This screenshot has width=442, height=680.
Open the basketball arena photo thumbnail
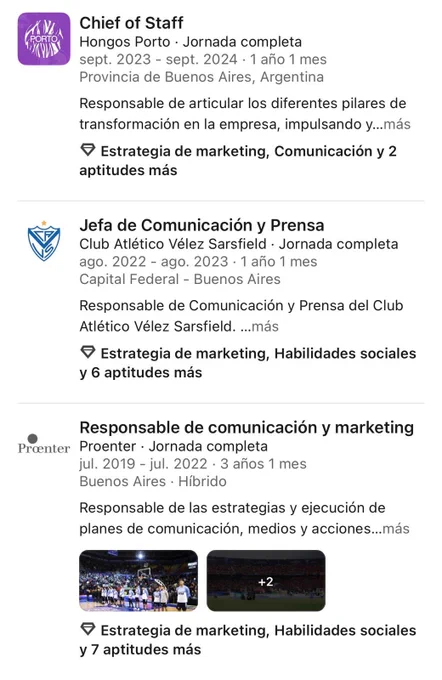pos(138,580)
